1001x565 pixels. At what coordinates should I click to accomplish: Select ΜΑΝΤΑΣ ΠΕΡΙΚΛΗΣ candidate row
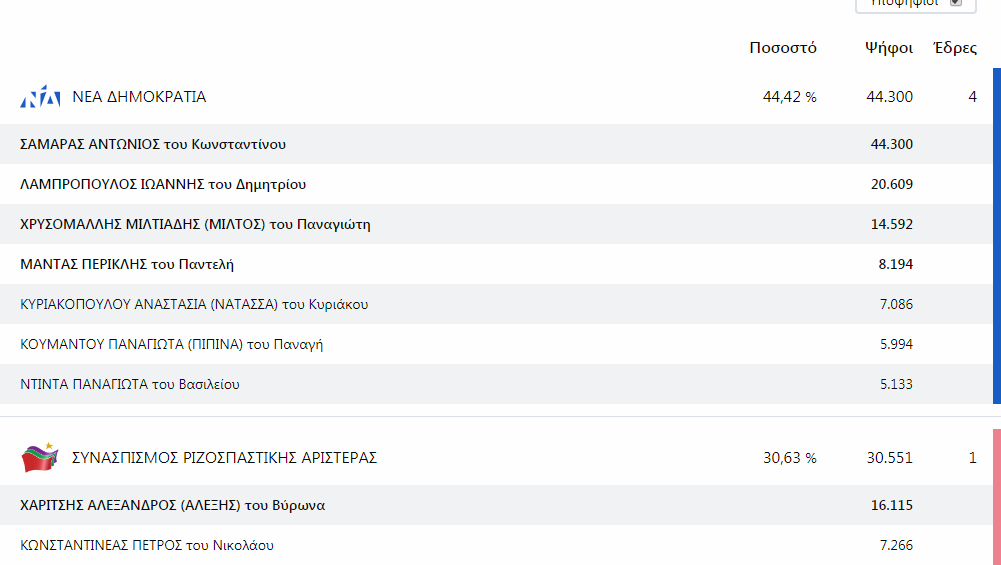(x=496, y=264)
